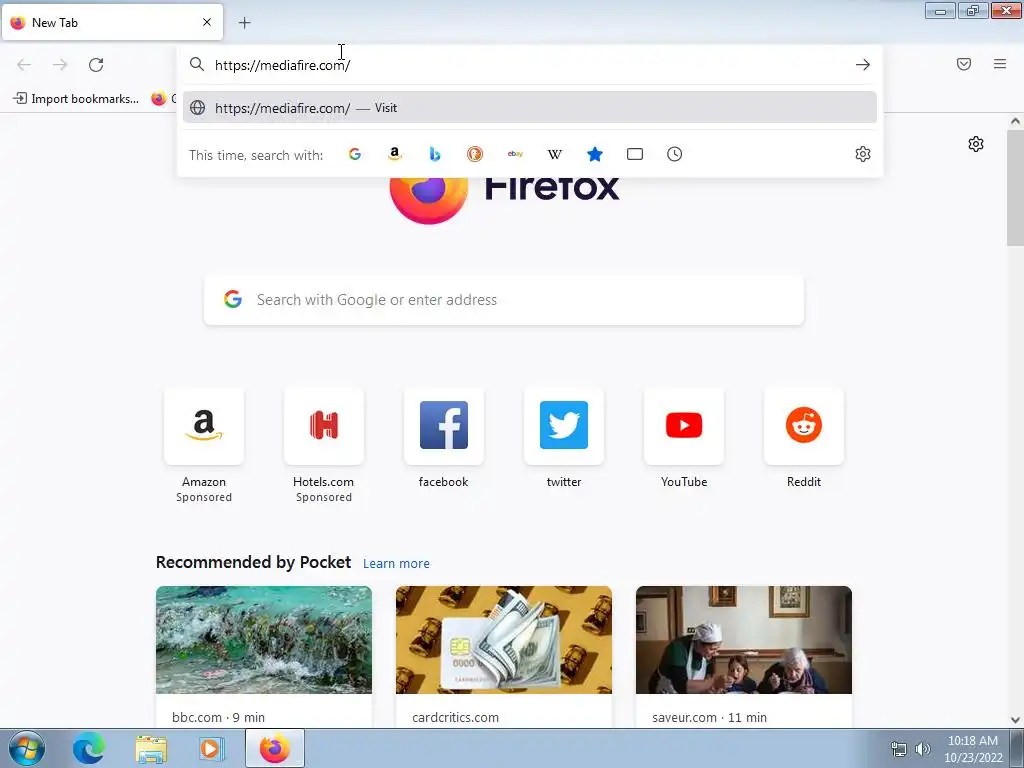Screen dimensions: 1024x768
Task: Open a new tab with the plus icon
Action: pos(244,23)
